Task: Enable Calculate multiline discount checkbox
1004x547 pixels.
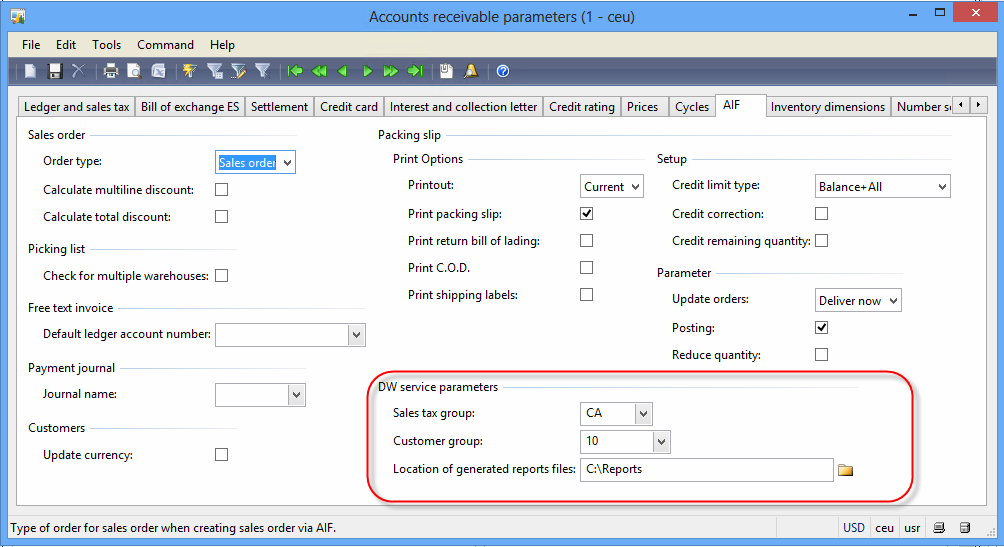Action: click(x=222, y=189)
